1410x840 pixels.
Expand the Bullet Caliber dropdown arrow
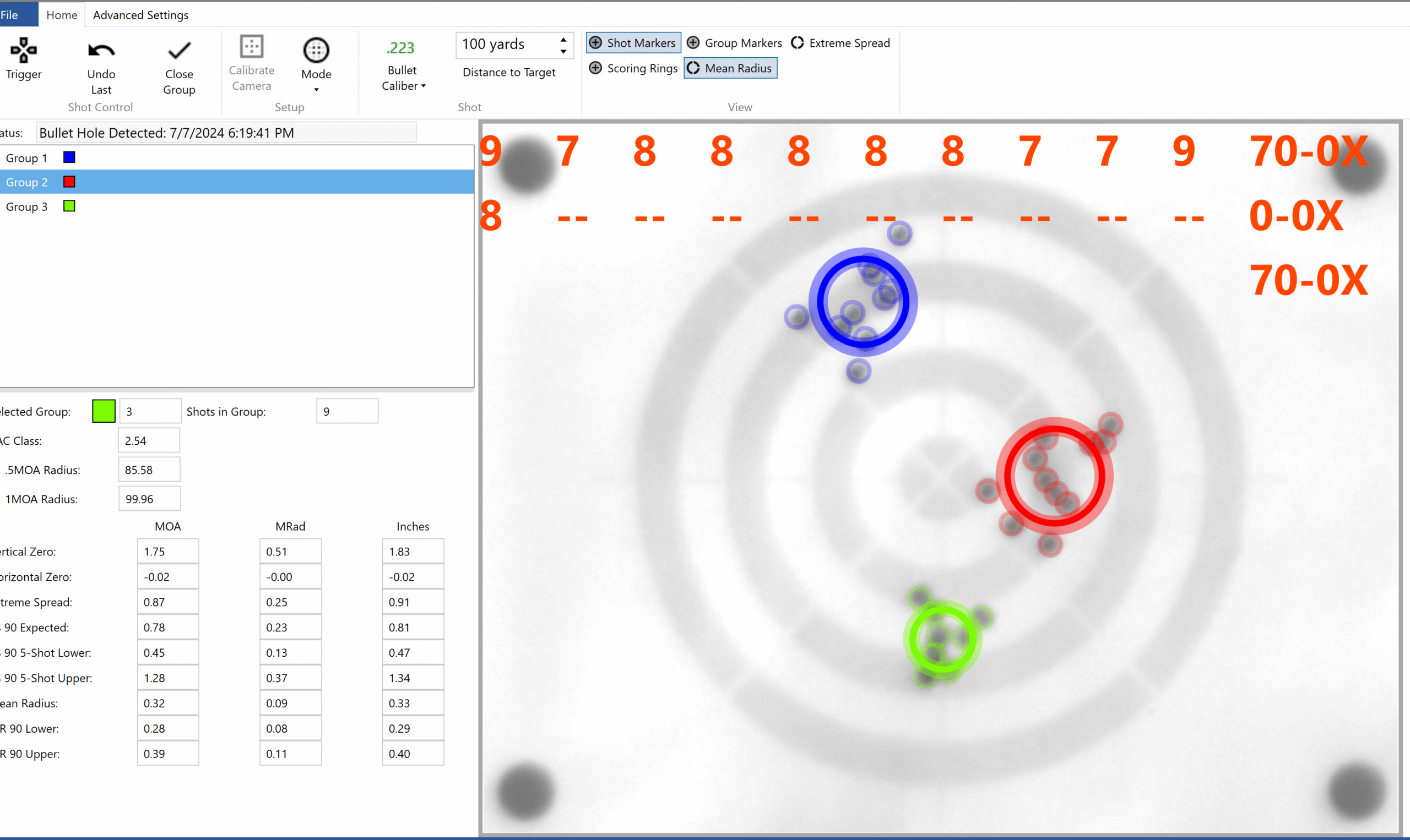423,86
